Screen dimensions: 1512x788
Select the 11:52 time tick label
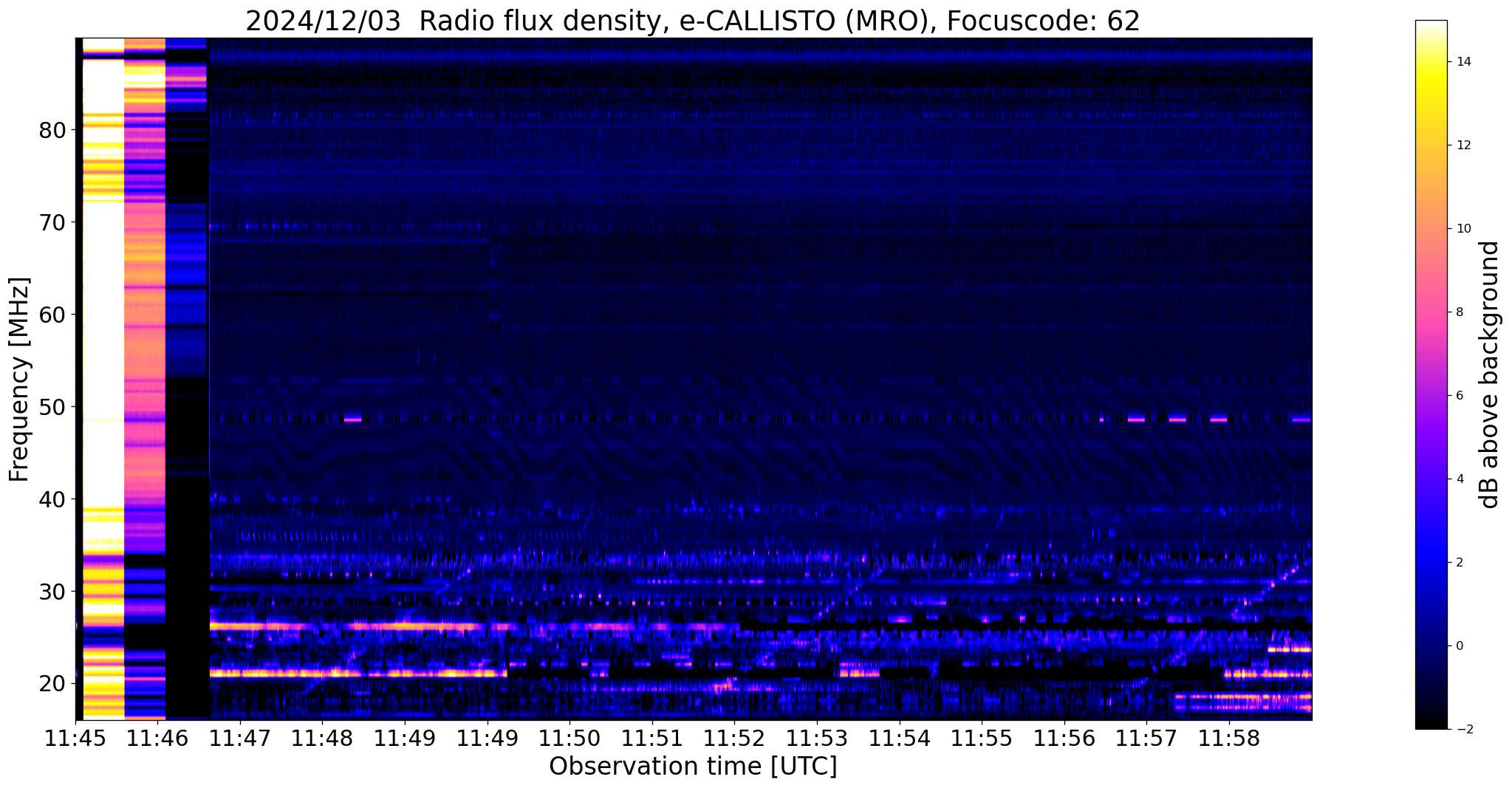[734, 739]
